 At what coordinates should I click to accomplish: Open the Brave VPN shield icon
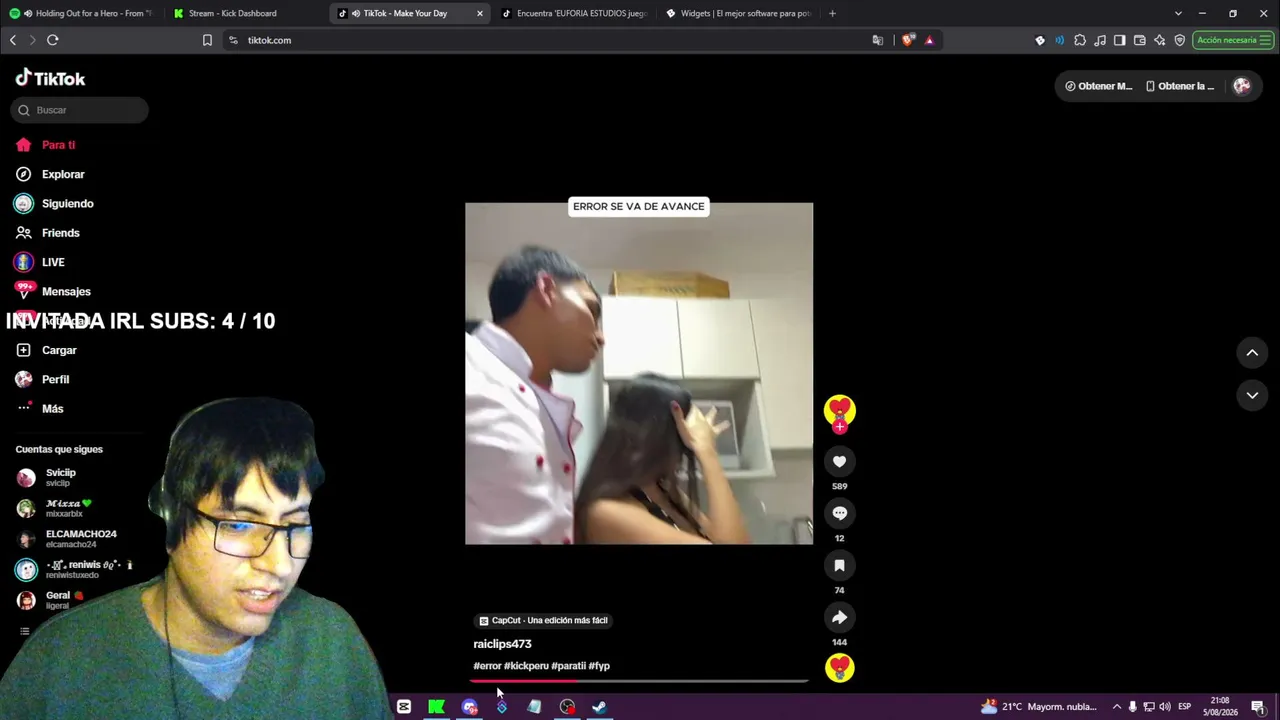pyautogui.click(x=1180, y=40)
